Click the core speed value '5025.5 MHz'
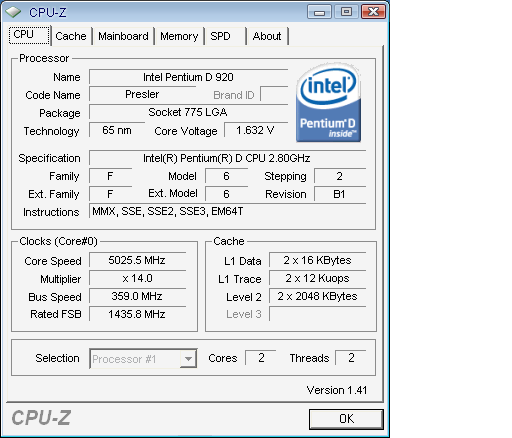512x438 pixels. [x=137, y=260]
